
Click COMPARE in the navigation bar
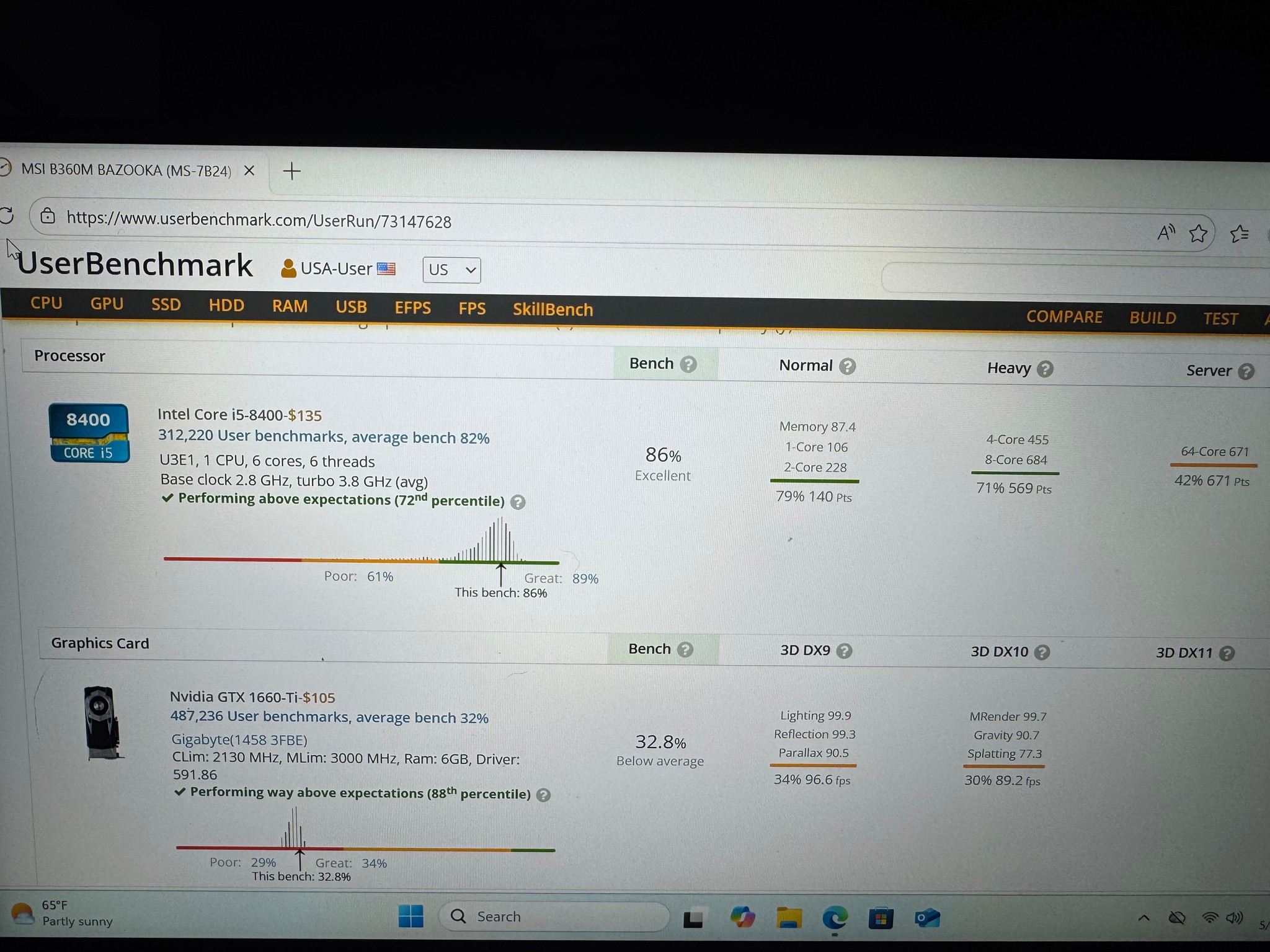coord(1064,317)
